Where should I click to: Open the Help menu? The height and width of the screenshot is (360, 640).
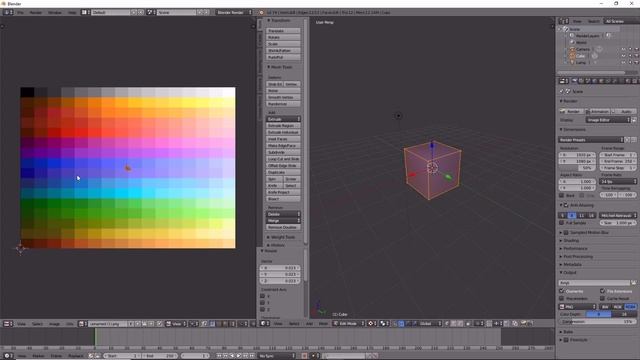(72, 12)
